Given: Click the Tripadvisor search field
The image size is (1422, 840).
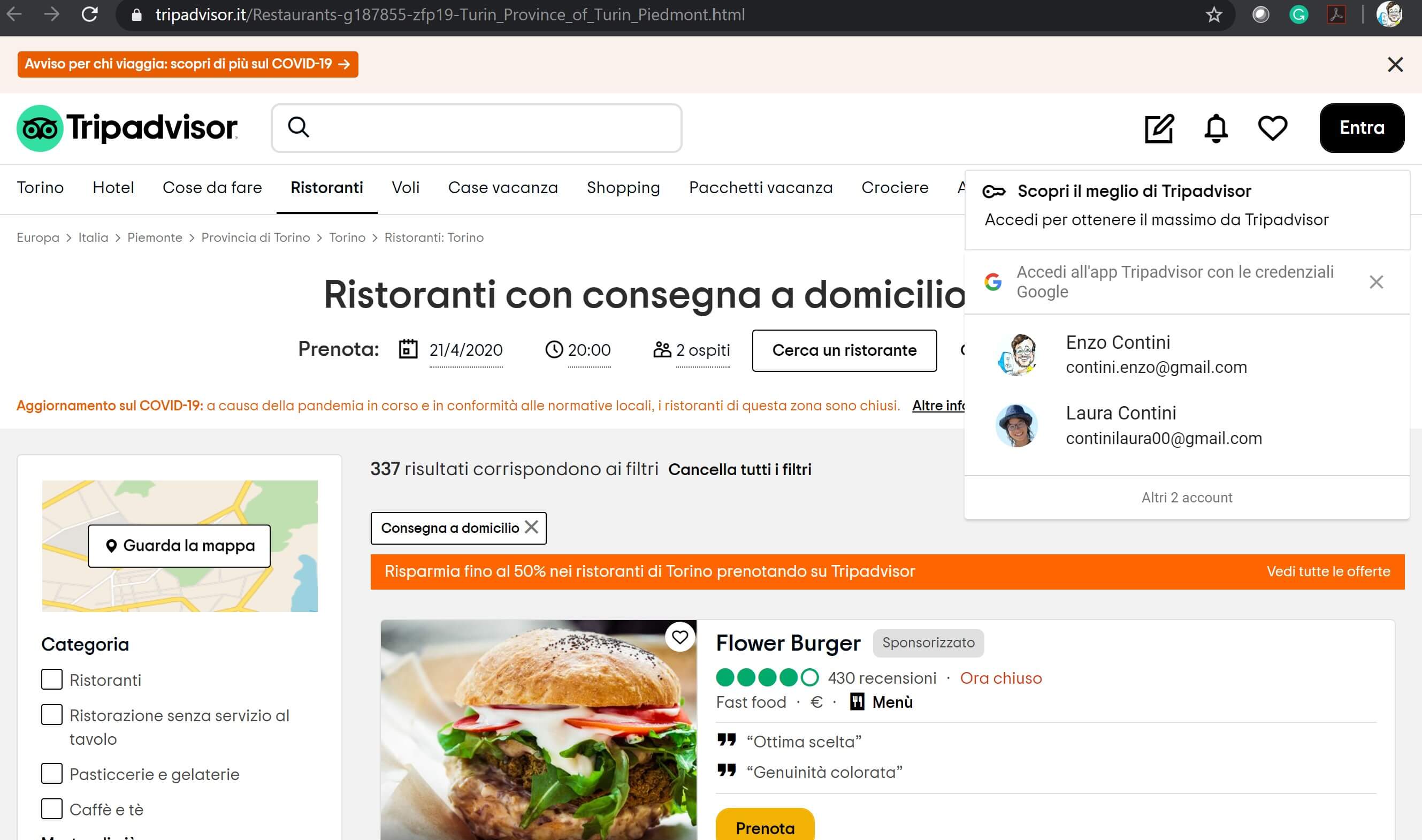Looking at the screenshot, I should coord(487,128).
